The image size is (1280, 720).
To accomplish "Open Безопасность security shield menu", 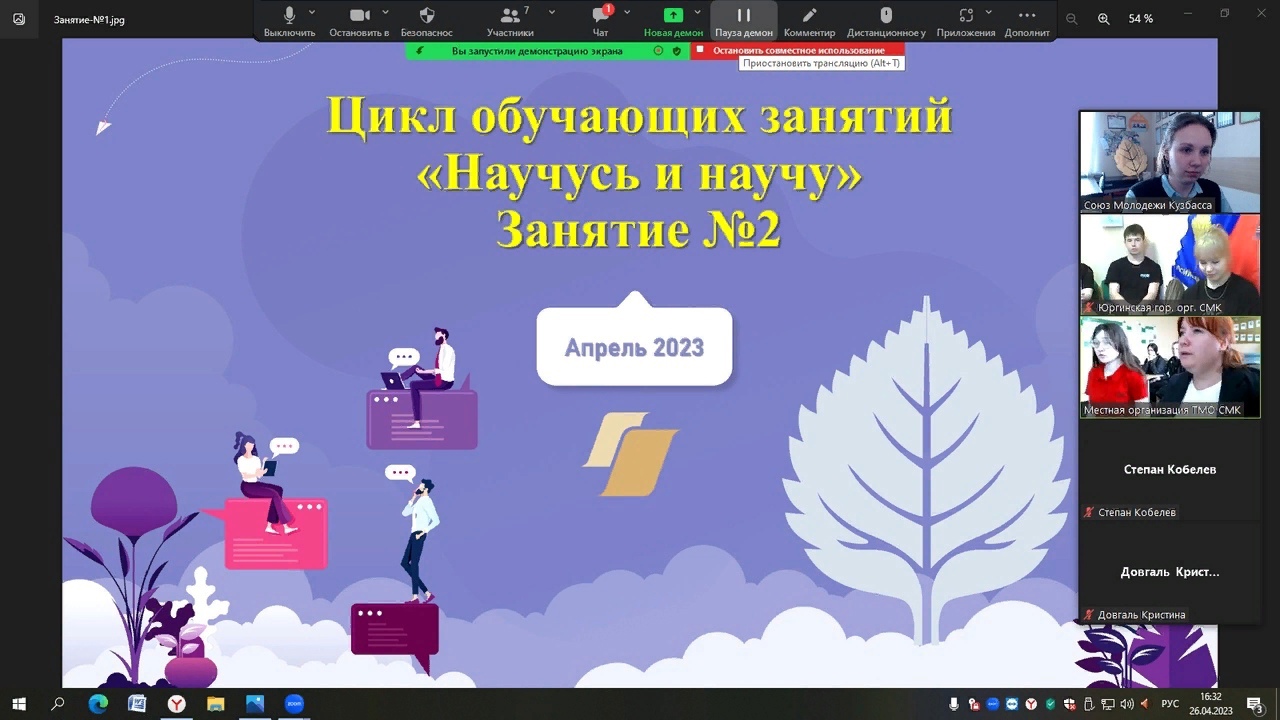I will 426,22.
